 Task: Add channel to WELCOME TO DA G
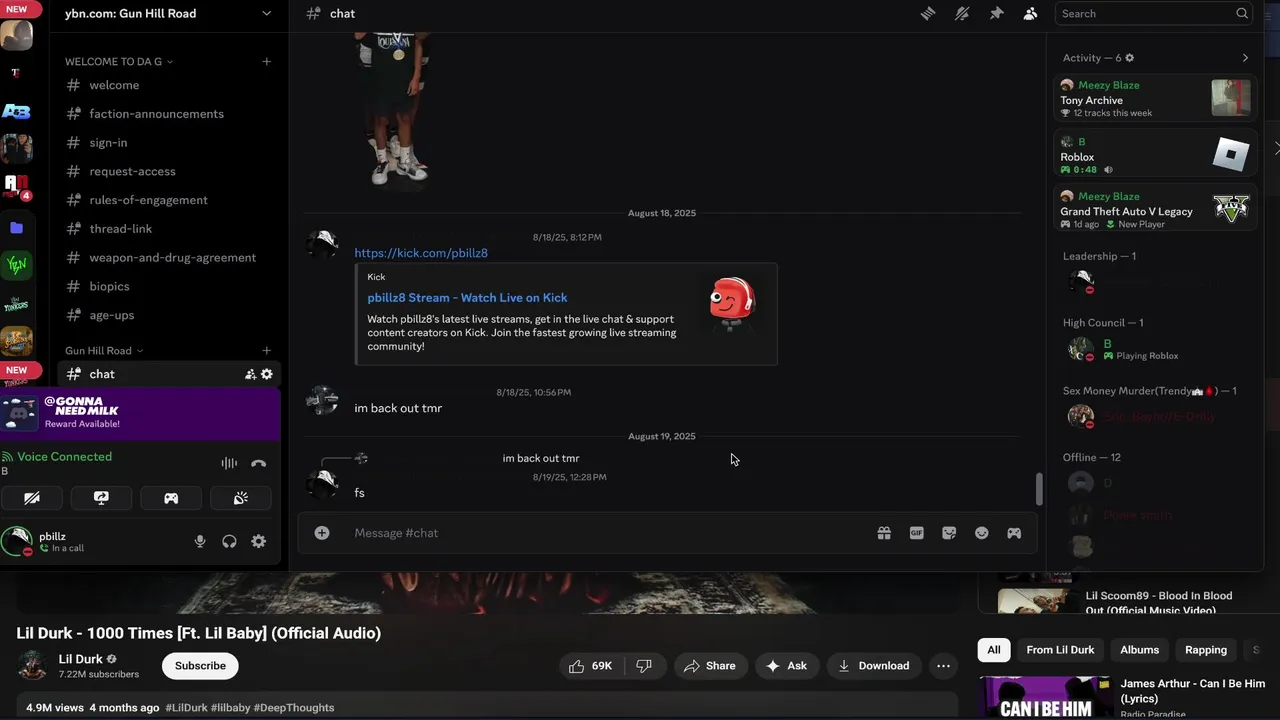click(266, 62)
